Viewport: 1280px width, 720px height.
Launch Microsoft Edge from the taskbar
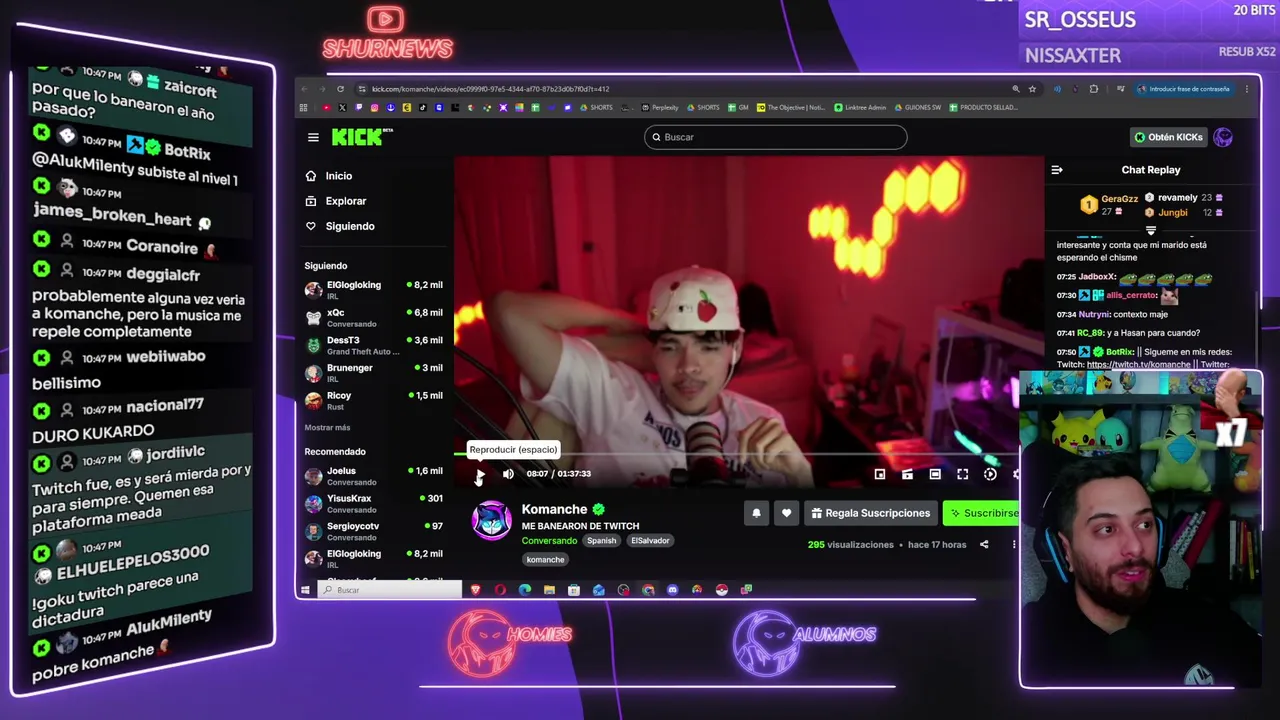525,590
